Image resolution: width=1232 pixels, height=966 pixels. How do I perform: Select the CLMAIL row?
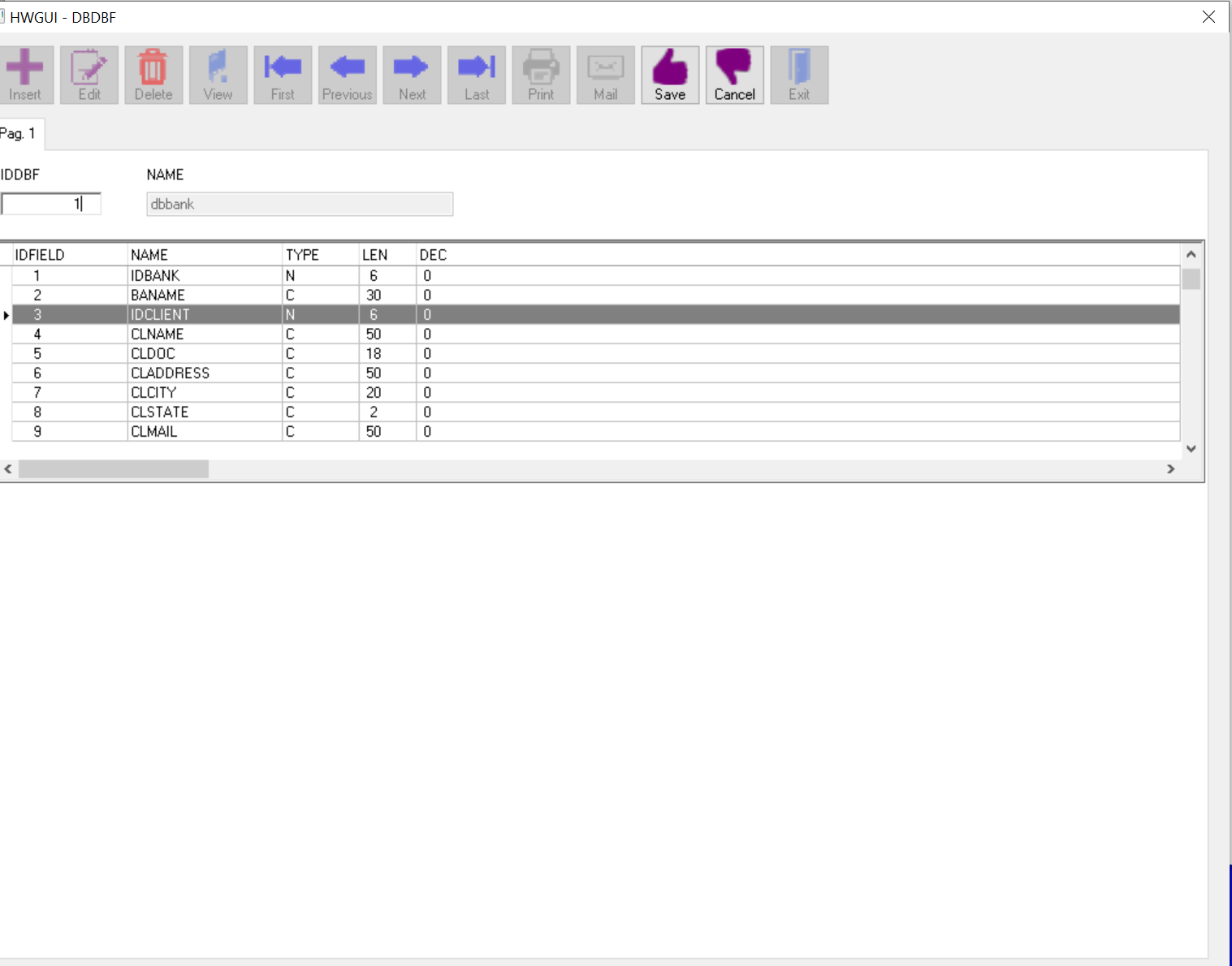pyautogui.click(x=596, y=432)
